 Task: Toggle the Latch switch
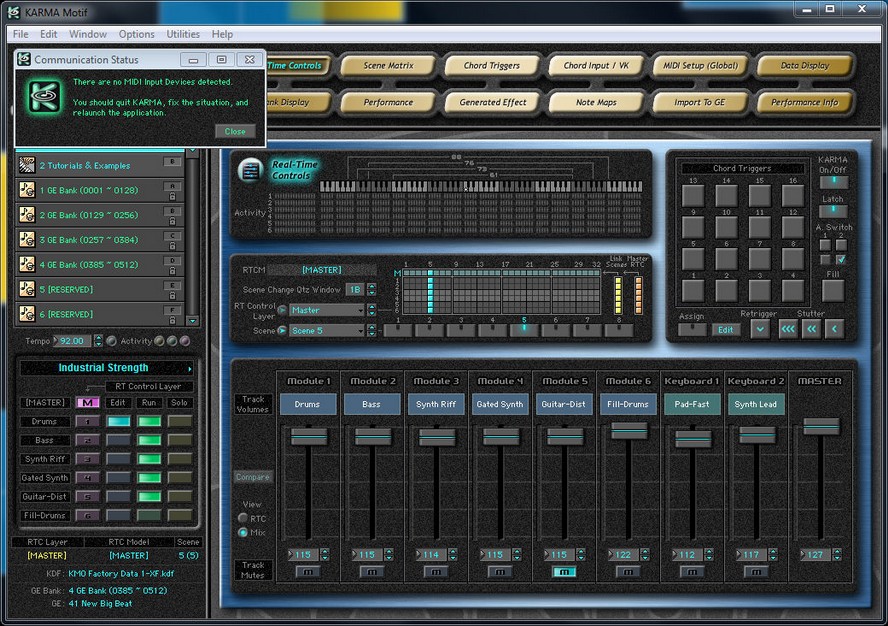(x=832, y=211)
